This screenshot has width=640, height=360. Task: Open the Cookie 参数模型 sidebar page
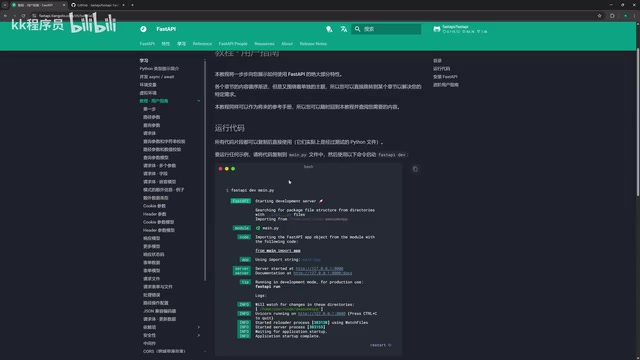(x=158, y=222)
